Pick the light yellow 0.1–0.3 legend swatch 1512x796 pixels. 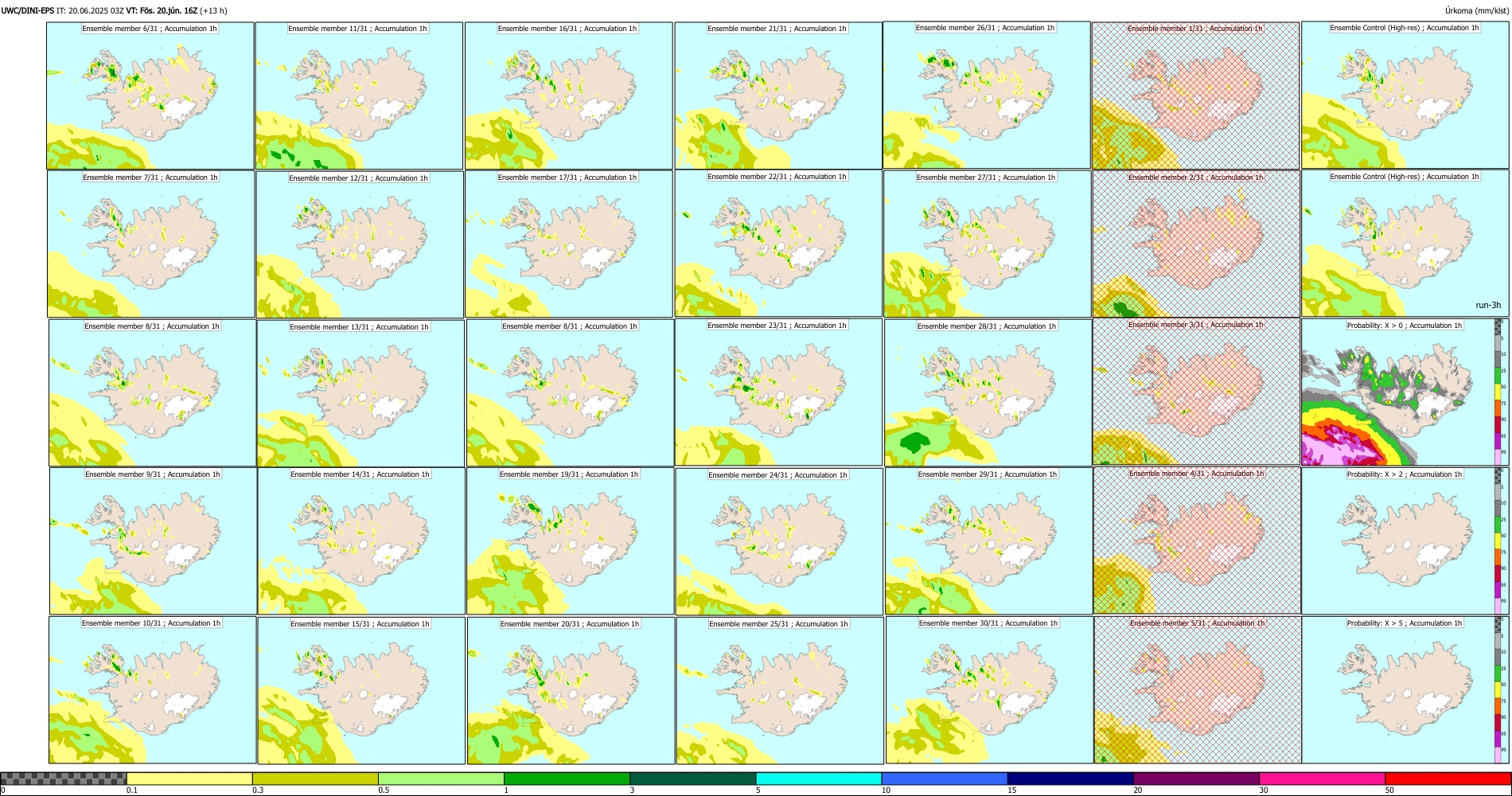(189, 778)
